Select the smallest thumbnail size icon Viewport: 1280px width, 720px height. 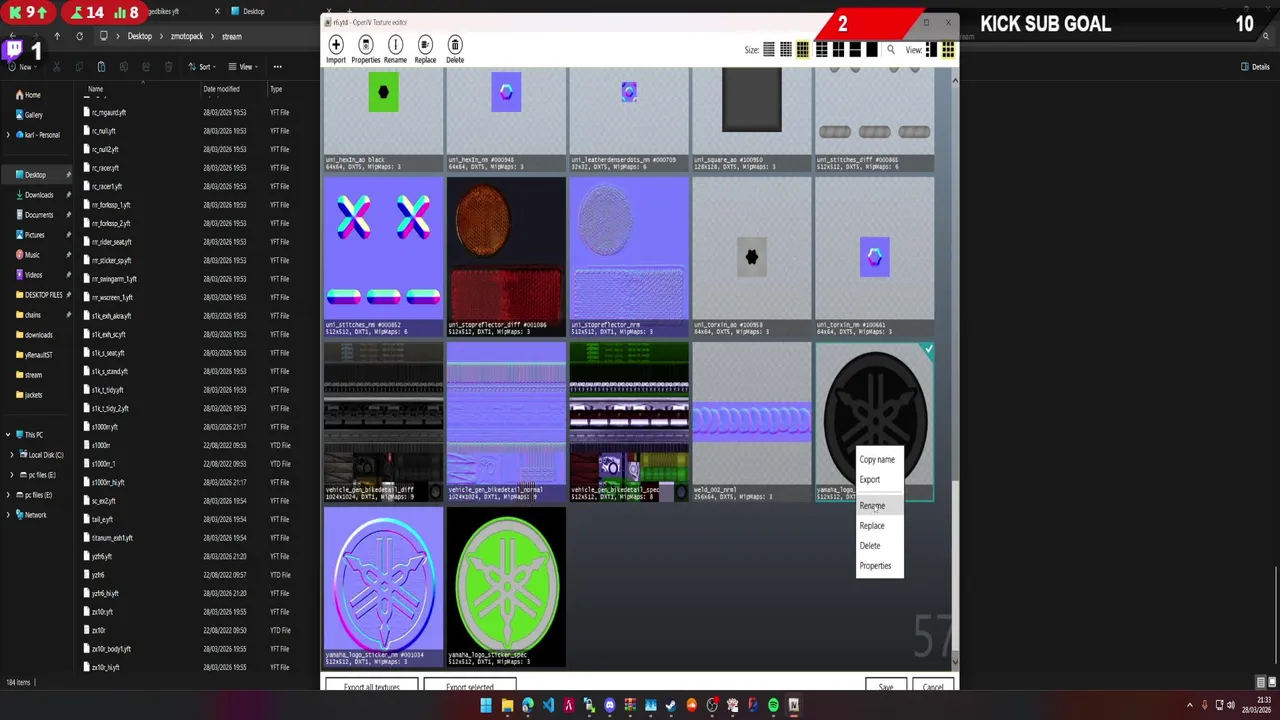point(769,50)
